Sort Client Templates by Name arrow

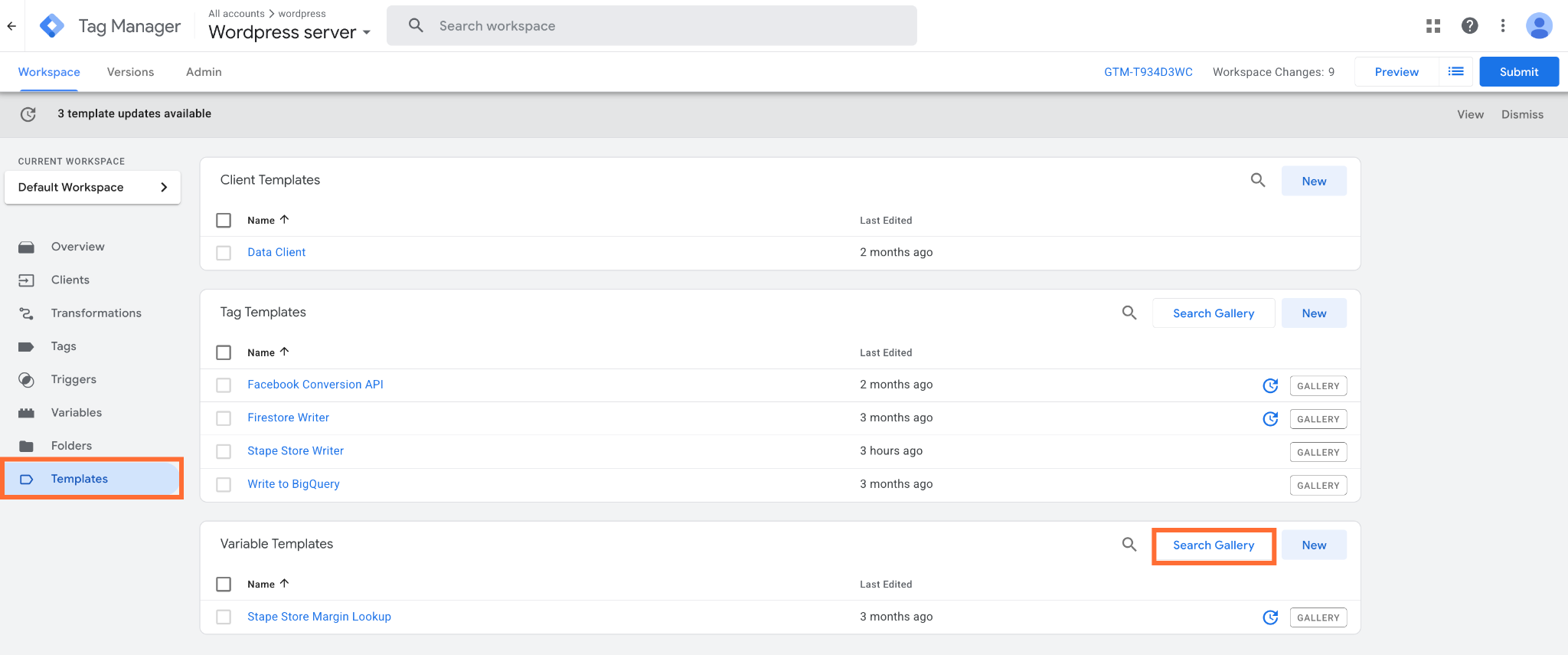click(285, 220)
